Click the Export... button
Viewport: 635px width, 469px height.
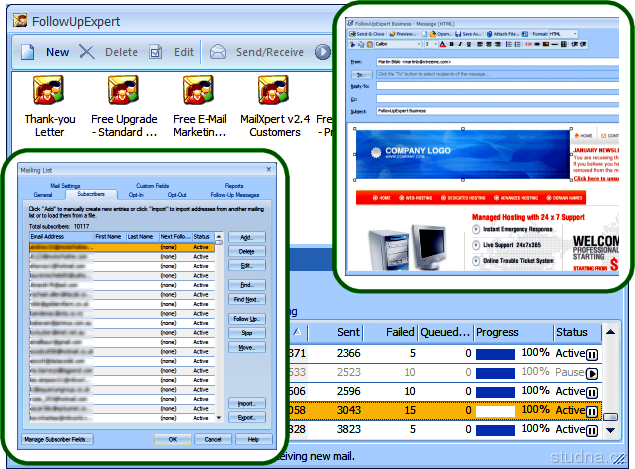click(x=247, y=417)
